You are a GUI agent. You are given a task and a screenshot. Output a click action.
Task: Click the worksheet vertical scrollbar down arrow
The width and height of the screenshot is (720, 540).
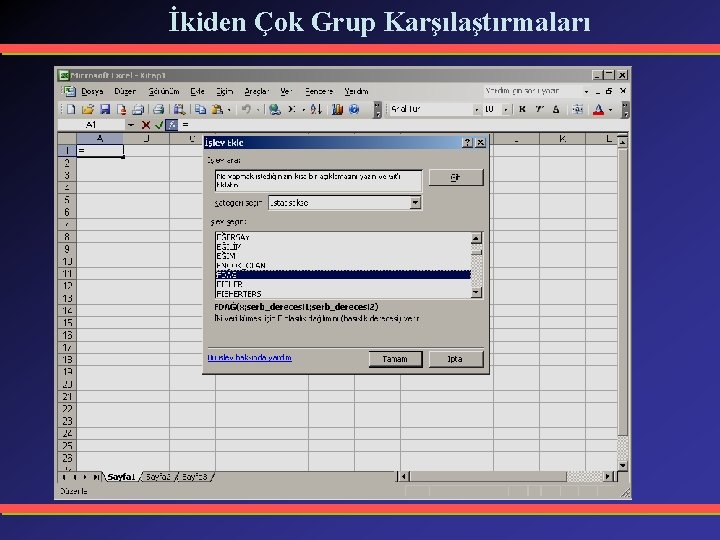[623, 465]
